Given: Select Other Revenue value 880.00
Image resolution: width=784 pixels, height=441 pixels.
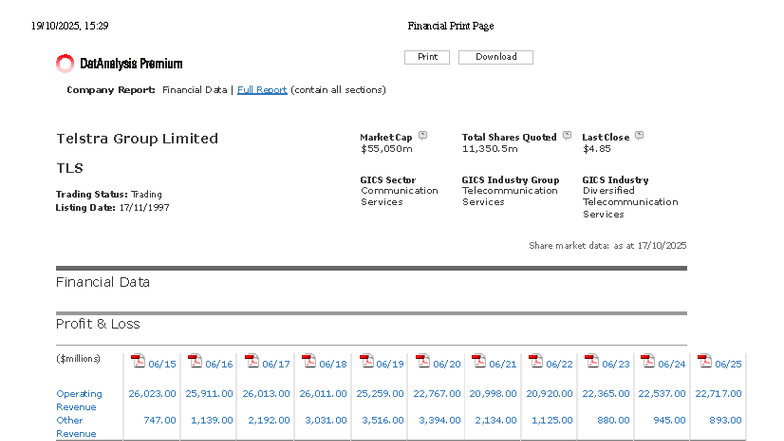Looking at the screenshot, I should pyautogui.click(x=614, y=420).
